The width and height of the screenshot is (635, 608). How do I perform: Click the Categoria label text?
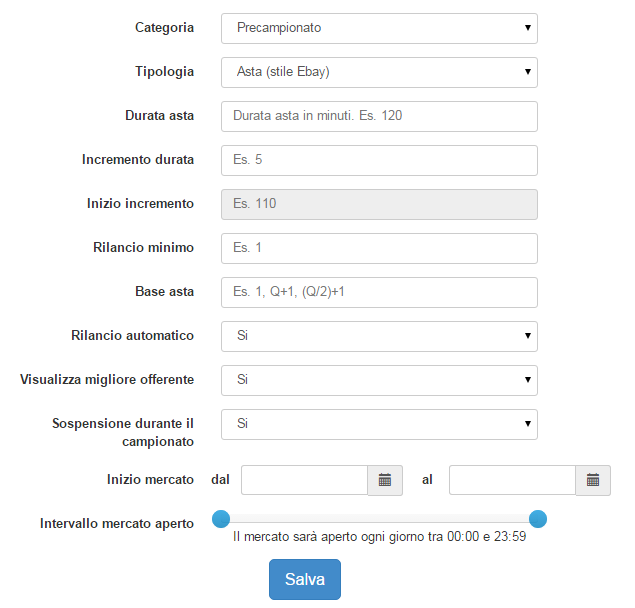click(x=164, y=28)
